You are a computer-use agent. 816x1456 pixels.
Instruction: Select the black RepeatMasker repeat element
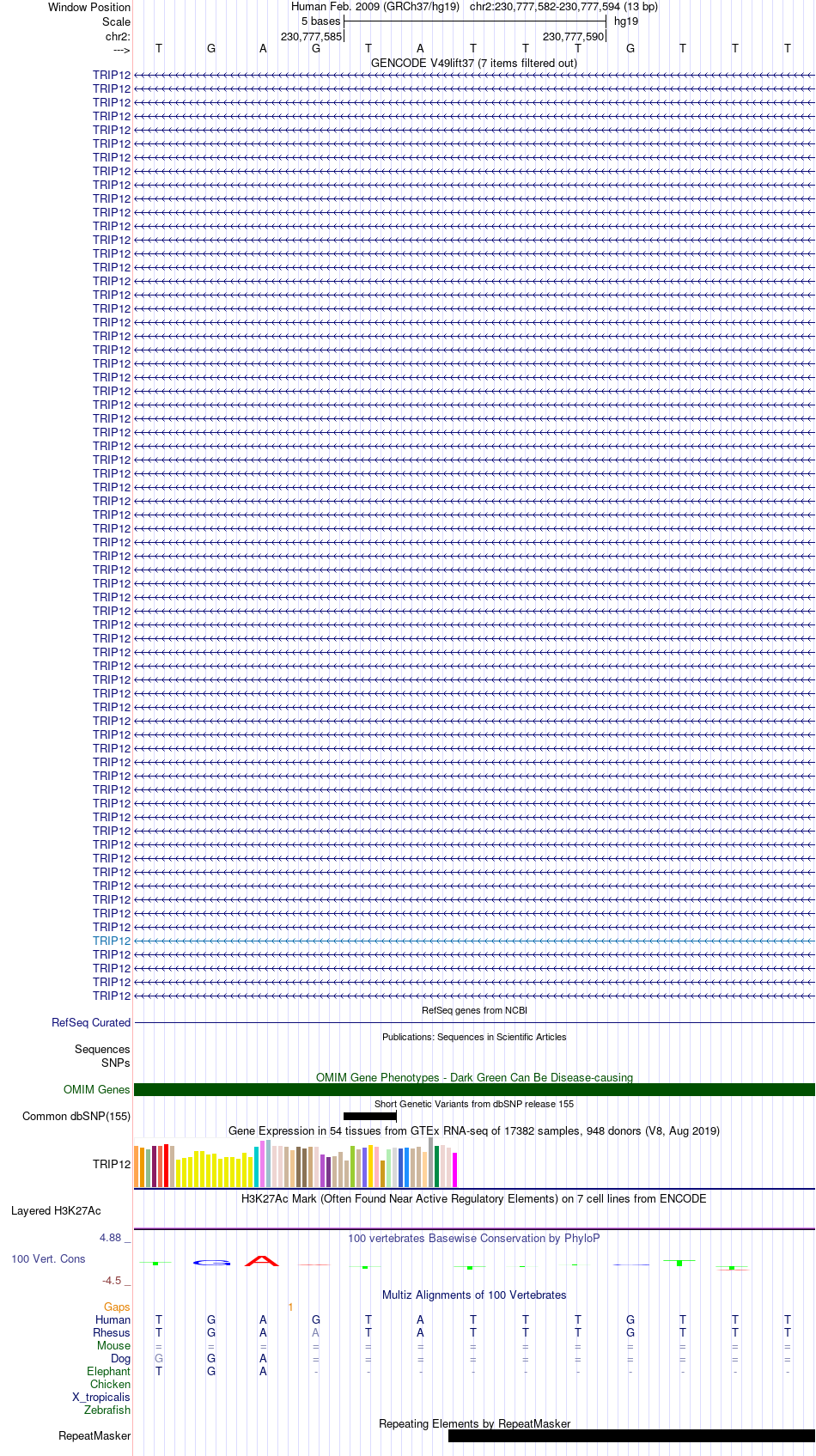pos(631,1435)
